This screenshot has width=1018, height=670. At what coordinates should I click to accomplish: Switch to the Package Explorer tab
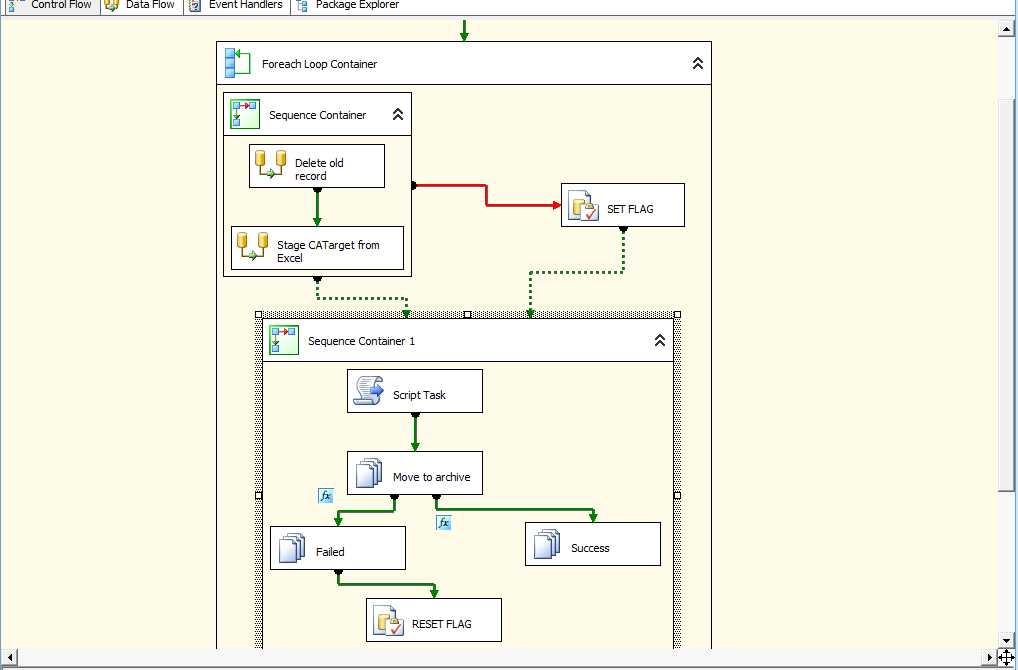coord(347,6)
